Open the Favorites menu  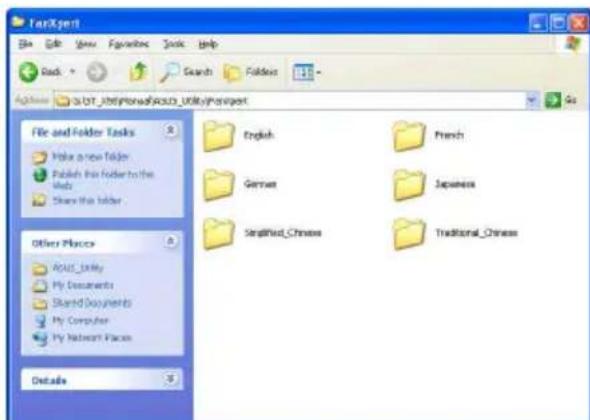(129, 44)
